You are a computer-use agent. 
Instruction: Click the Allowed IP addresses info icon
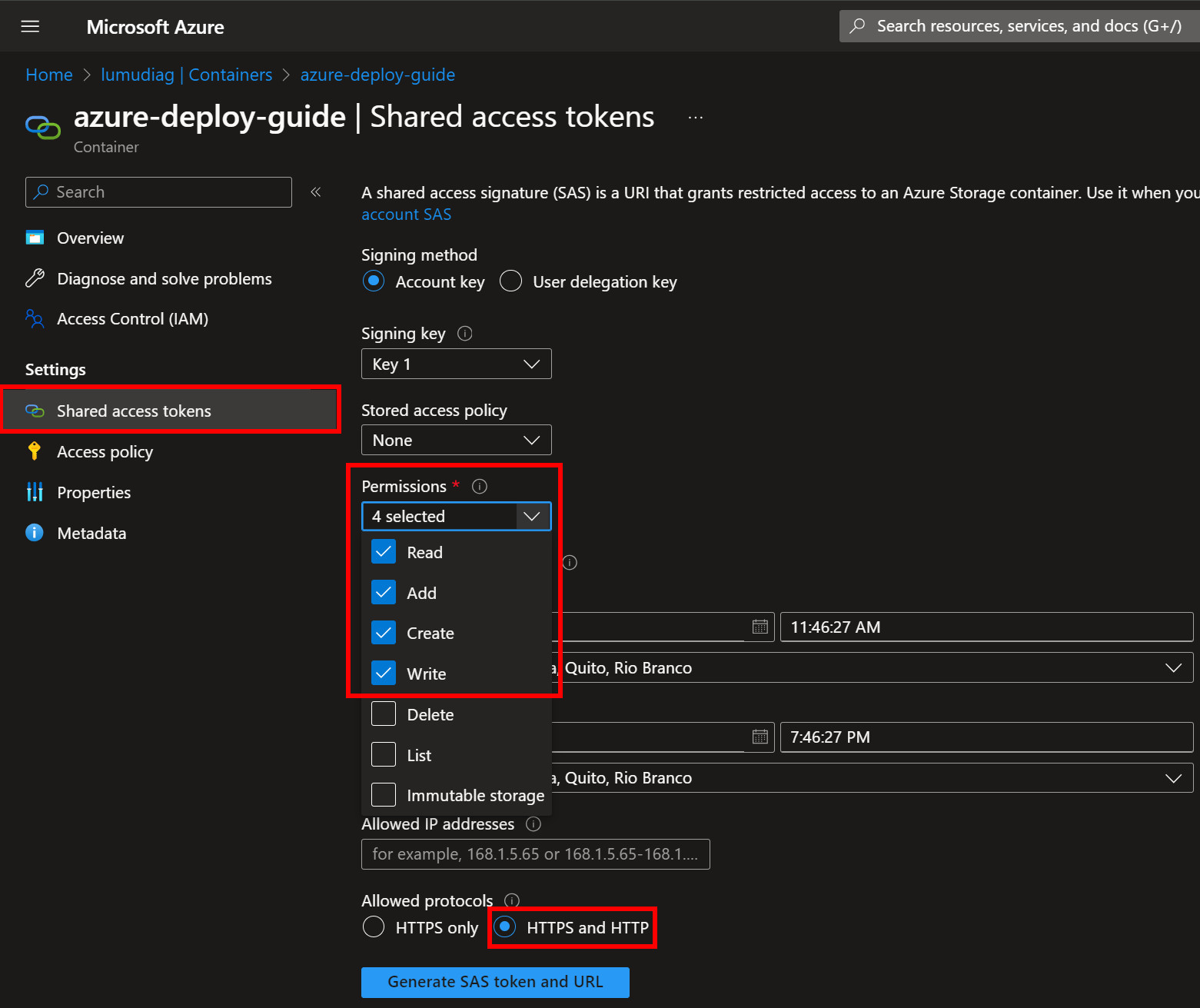coord(534,823)
